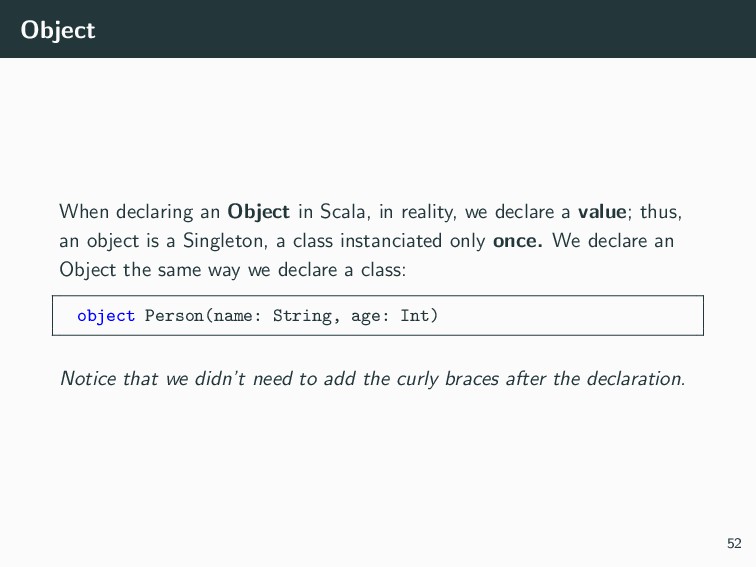Click "Int" type in the code
756x567 pixels.
pyautogui.click(x=415, y=316)
